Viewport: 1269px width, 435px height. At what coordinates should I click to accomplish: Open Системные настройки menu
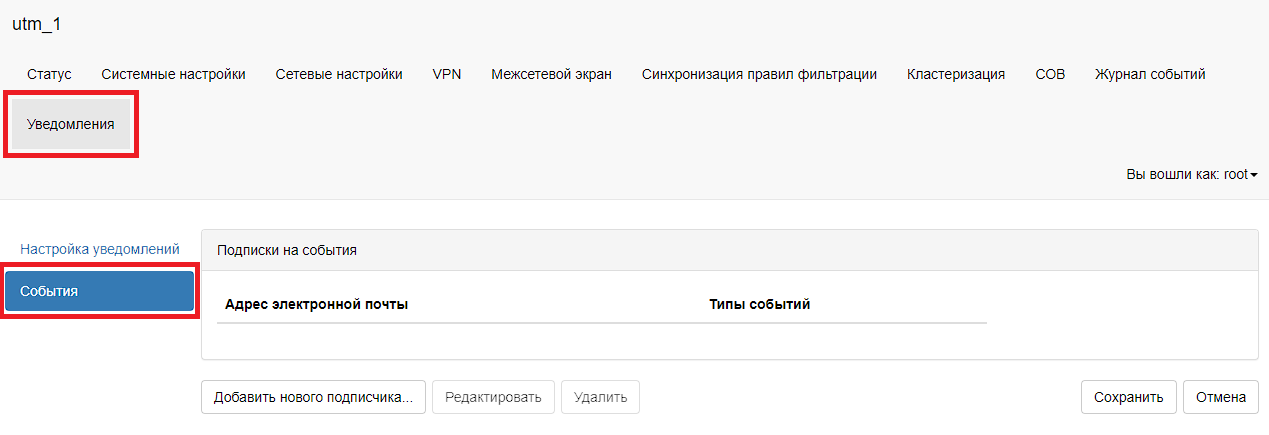pos(173,74)
